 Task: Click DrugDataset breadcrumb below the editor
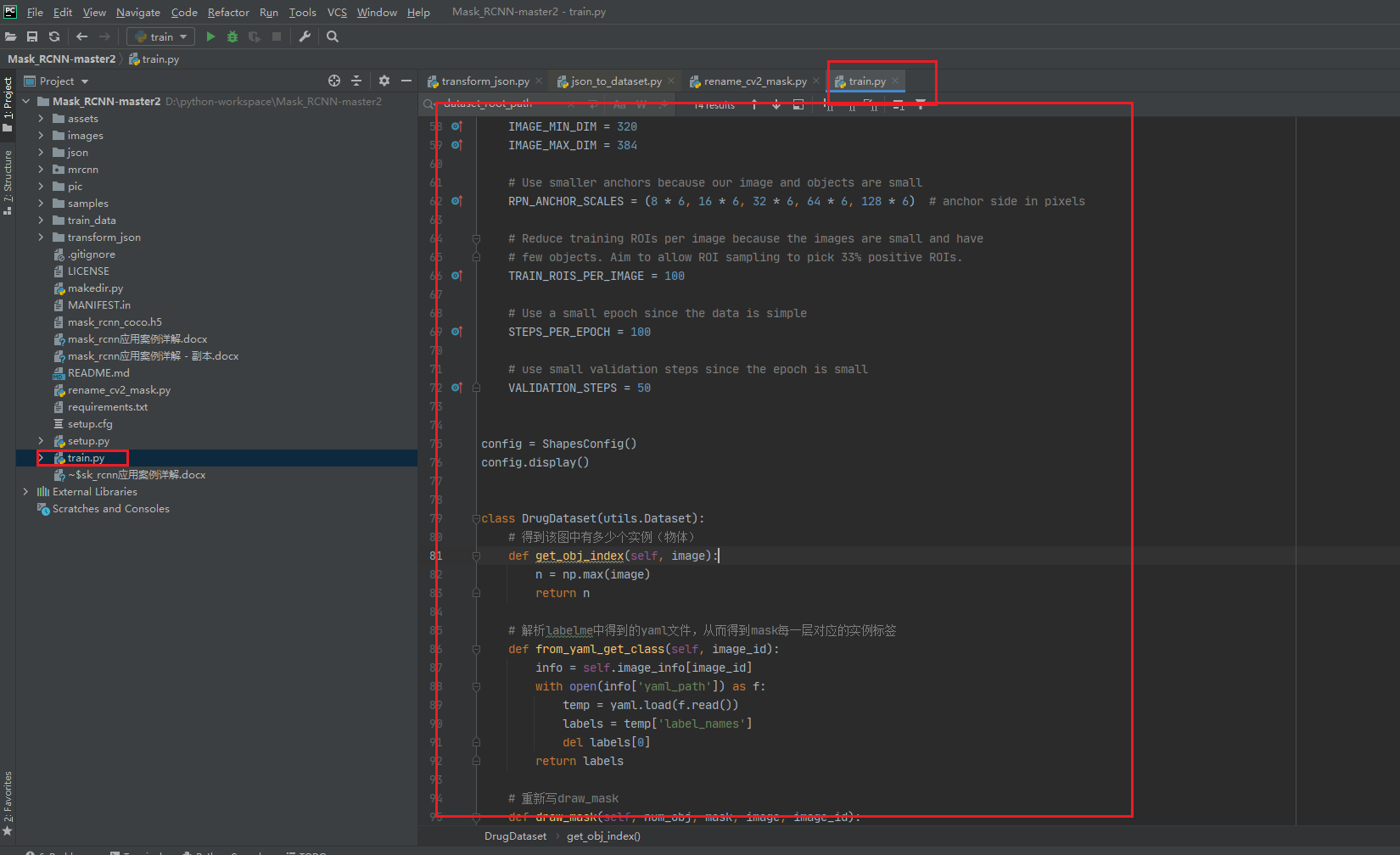tap(515, 836)
